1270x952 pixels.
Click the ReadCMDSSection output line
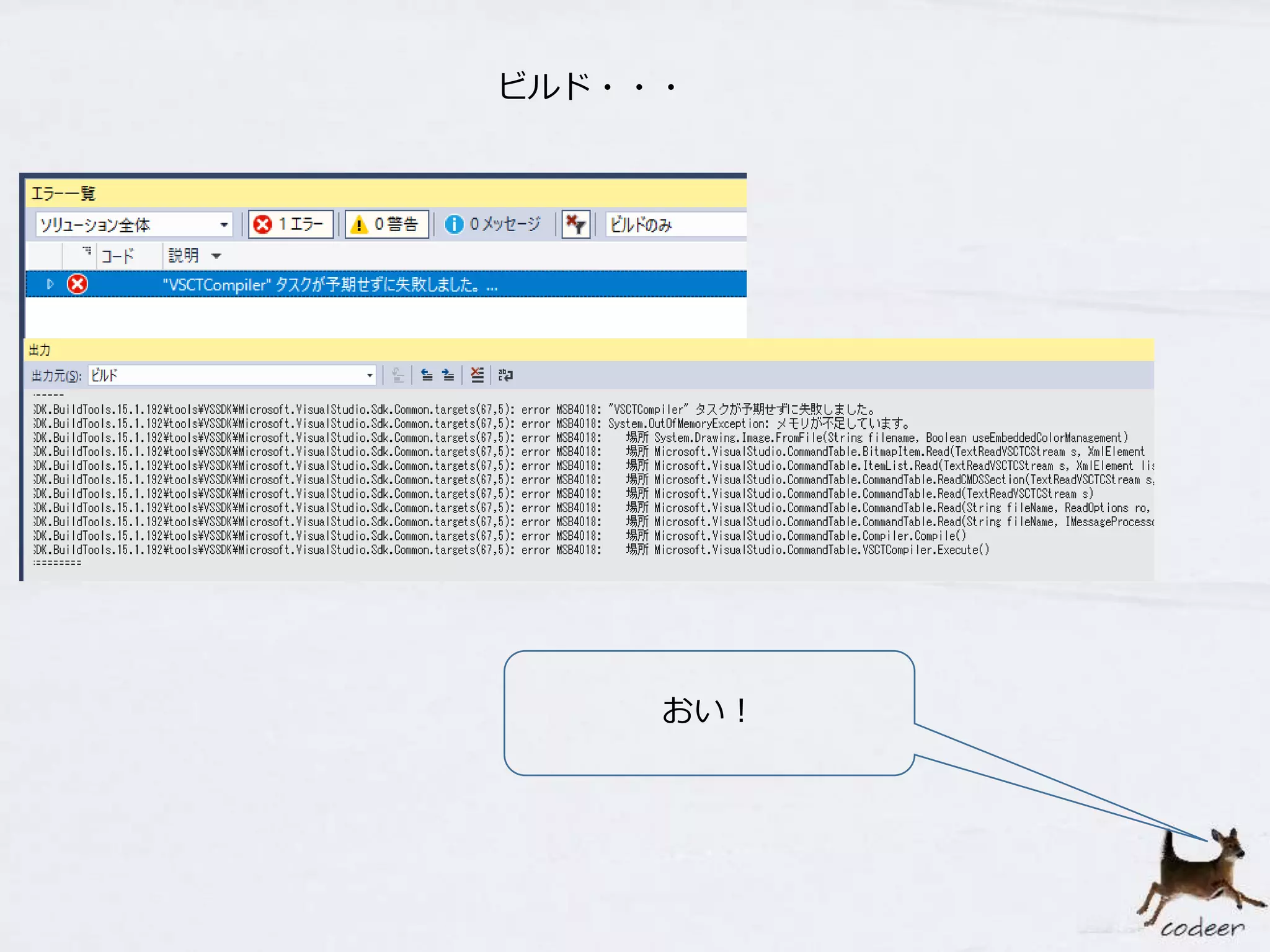coord(593,480)
